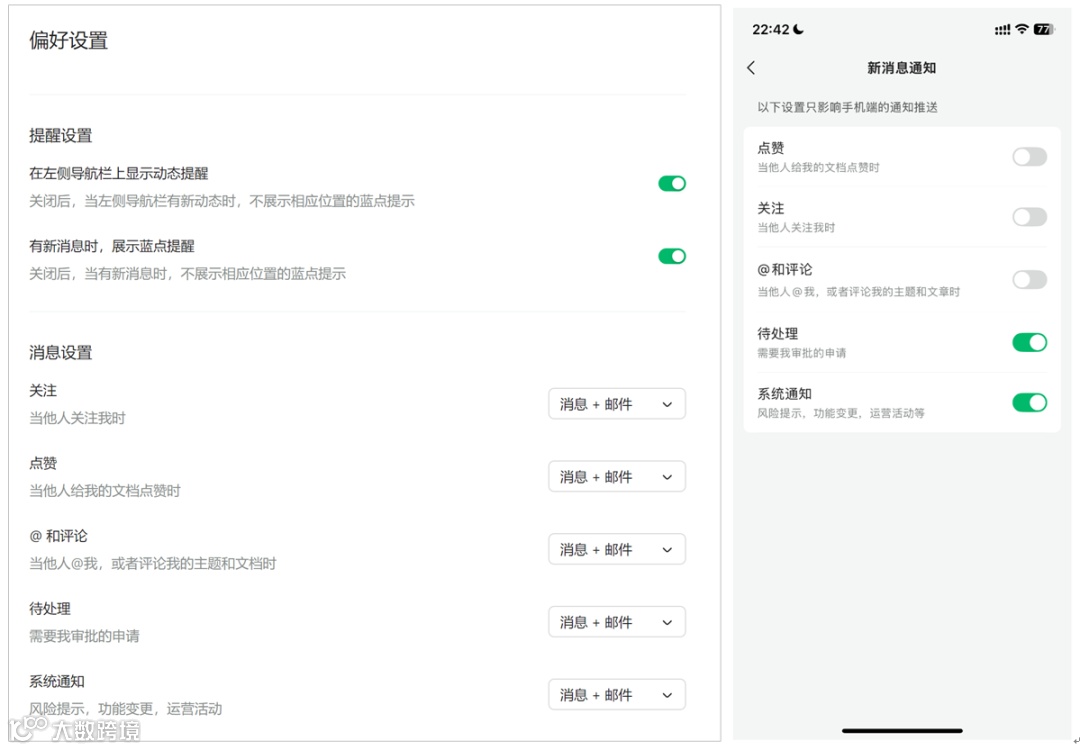Viewport: 1080px width, 750px height.
Task: Click the cellular signal bars icon
Action: [1000, 29]
